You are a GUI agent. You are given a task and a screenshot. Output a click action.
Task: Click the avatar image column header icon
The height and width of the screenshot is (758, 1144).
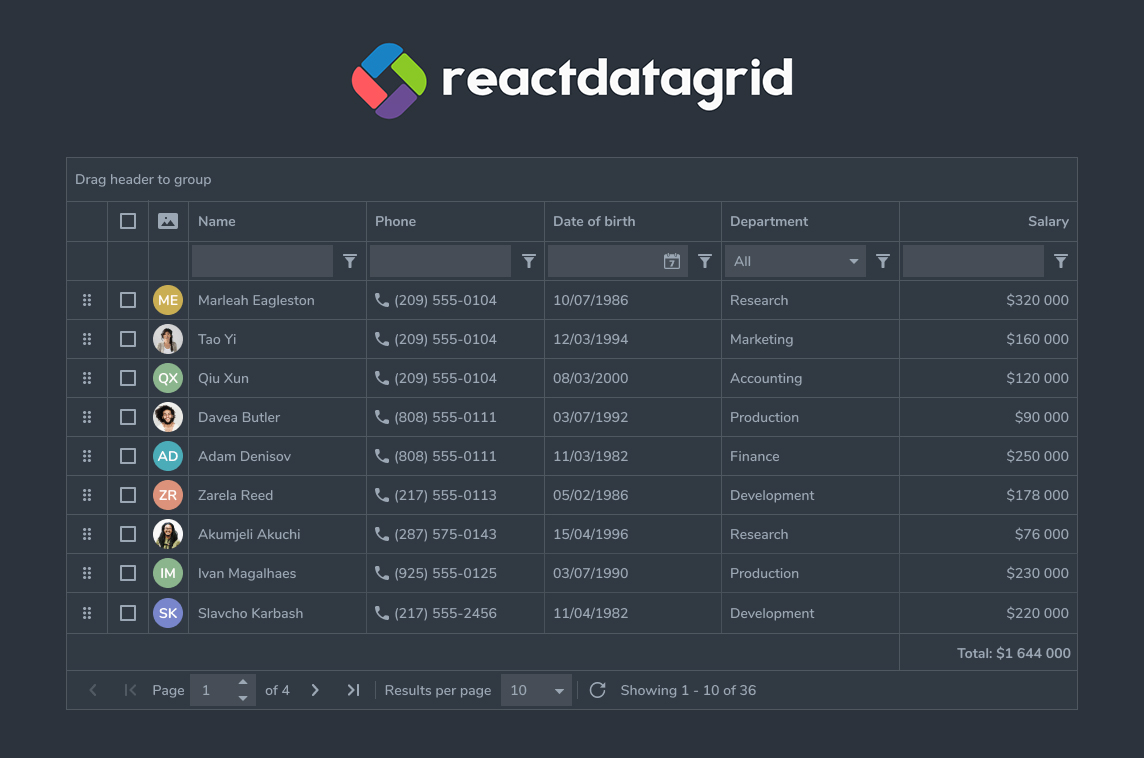(x=167, y=221)
